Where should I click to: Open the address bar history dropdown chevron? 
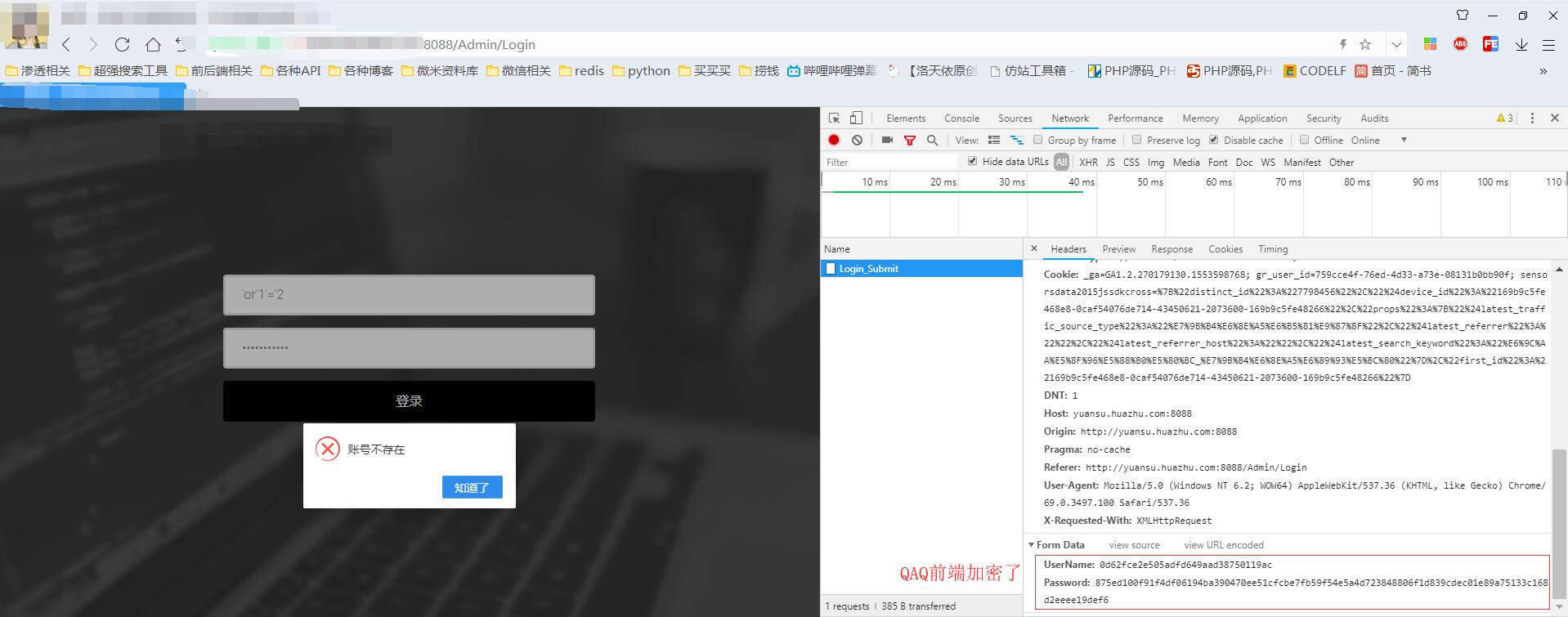[1396, 44]
